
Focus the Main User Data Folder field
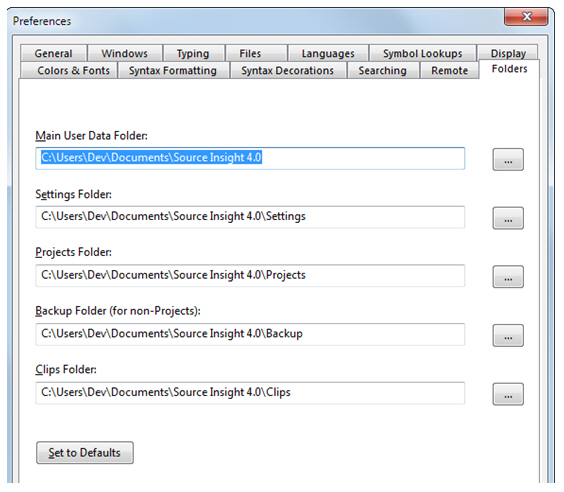pyautogui.click(x=250, y=158)
